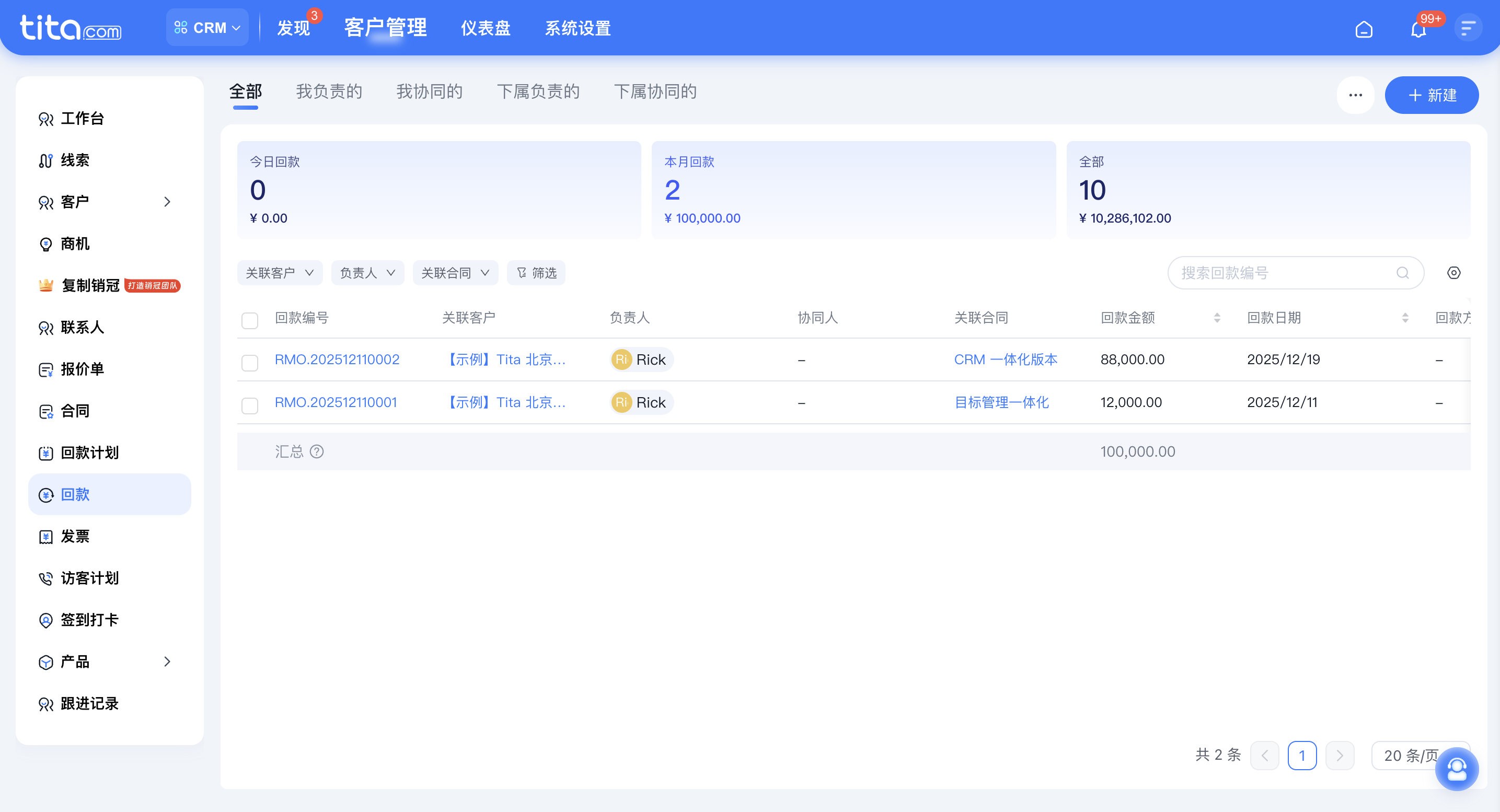Open column settings gear icon

click(1453, 272)
